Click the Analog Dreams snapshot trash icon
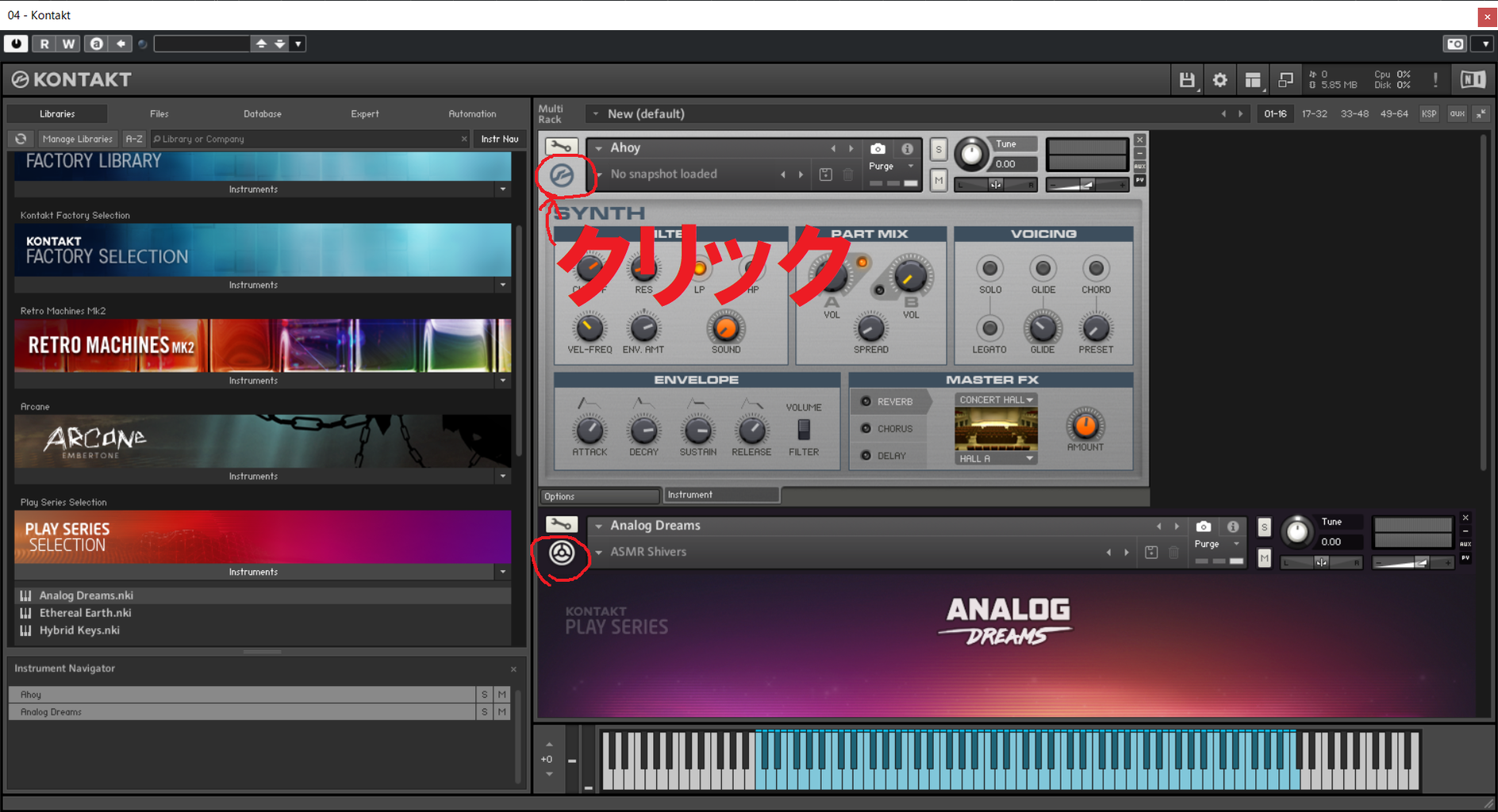 tap(1174, 552)
